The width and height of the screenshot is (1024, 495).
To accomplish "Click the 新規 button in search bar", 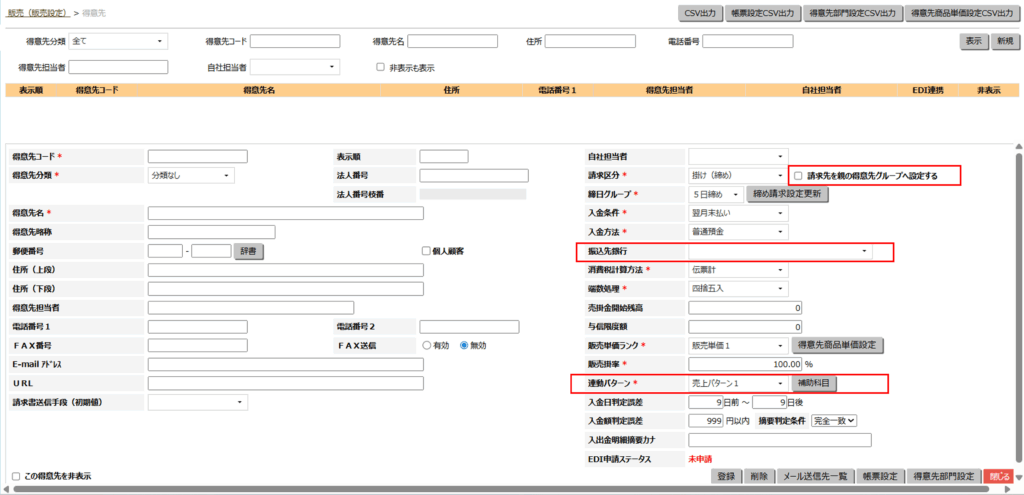I will click(x=1003, y=41).
